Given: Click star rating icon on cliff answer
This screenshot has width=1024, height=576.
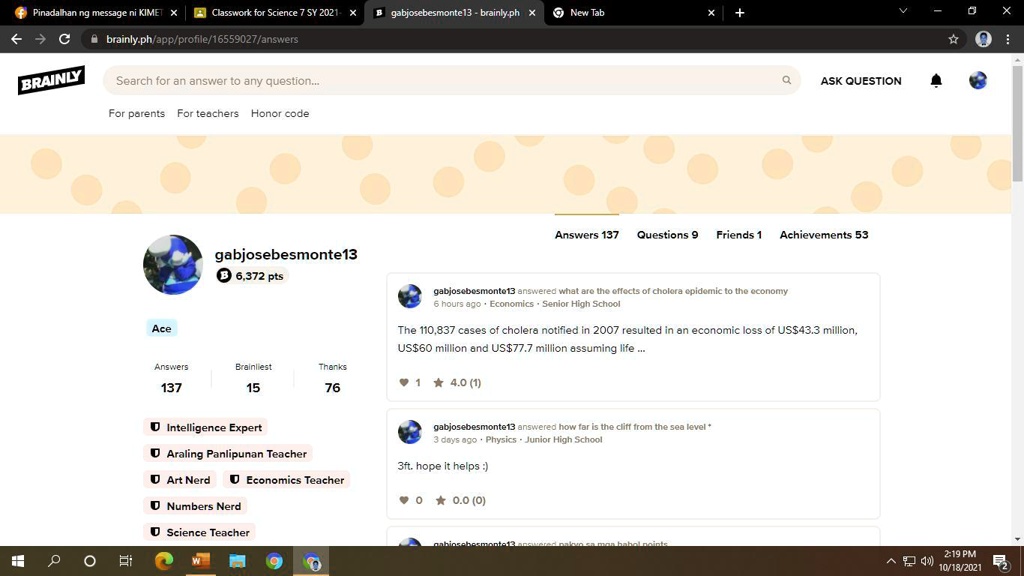Looking at the screenshot, I should pos(441,500).
